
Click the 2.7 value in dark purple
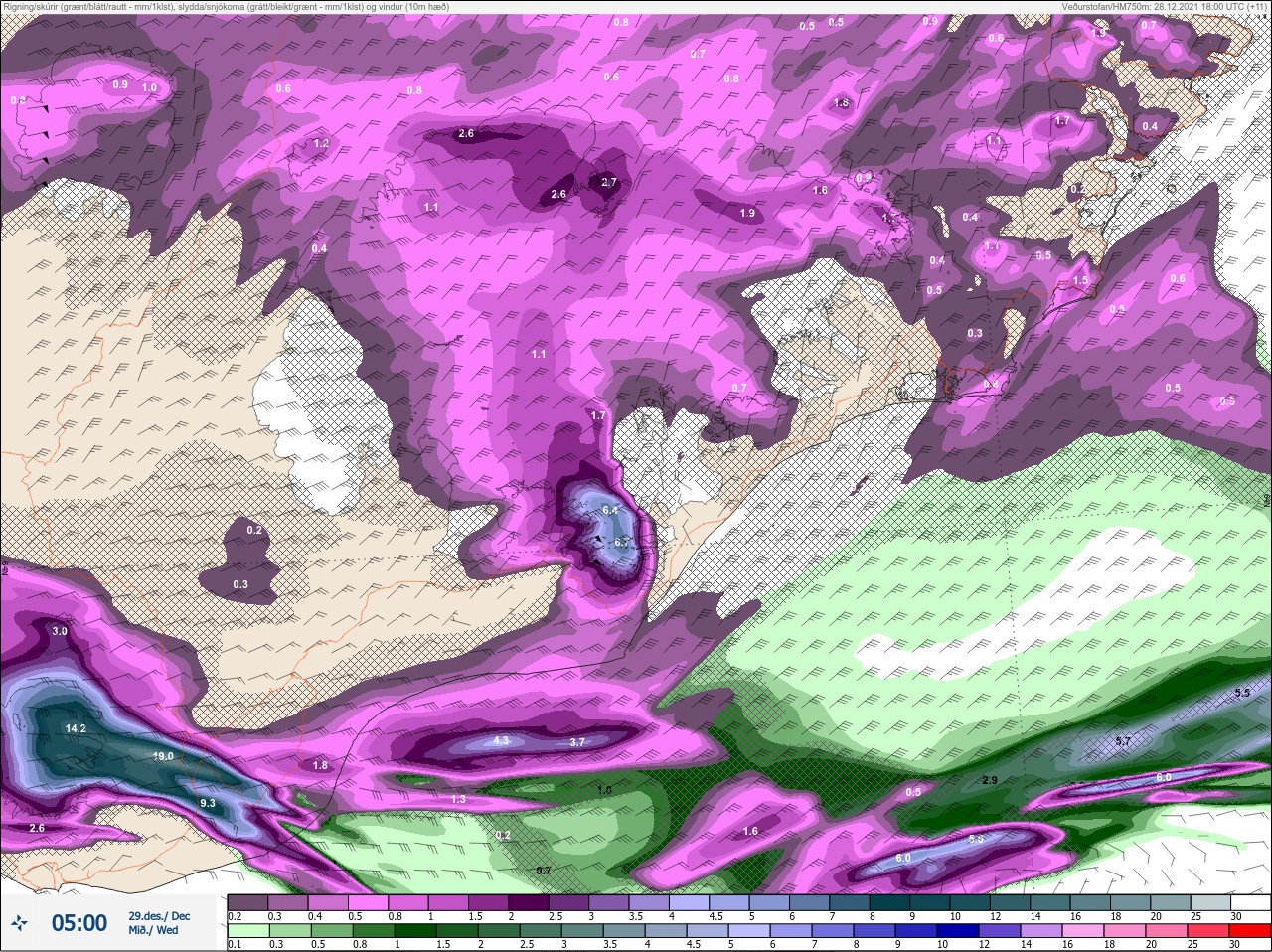(609, 182)
